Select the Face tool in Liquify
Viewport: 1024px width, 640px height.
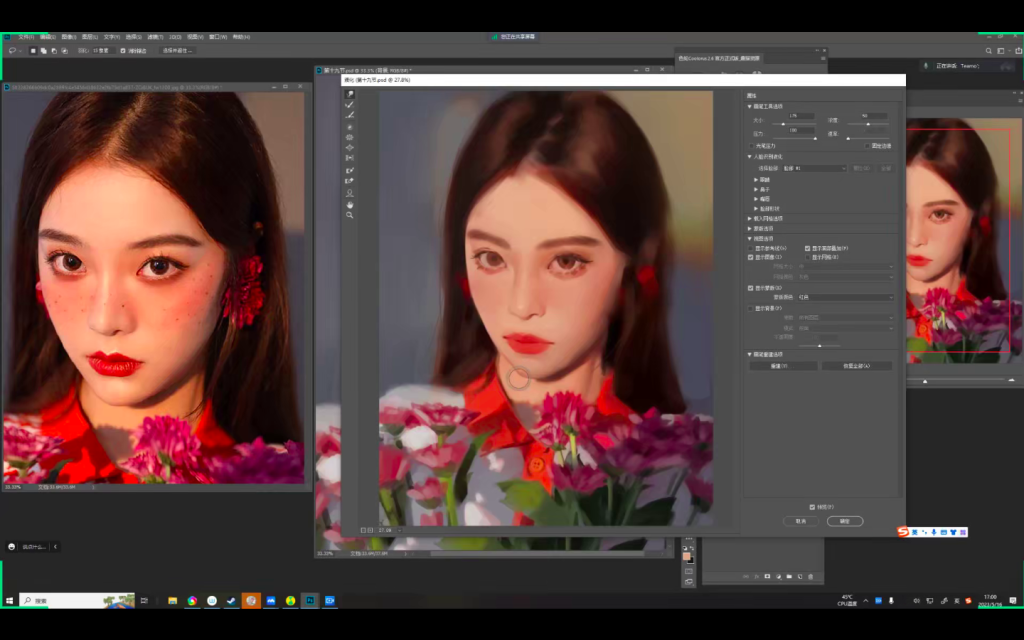click(x=350, y=193)
